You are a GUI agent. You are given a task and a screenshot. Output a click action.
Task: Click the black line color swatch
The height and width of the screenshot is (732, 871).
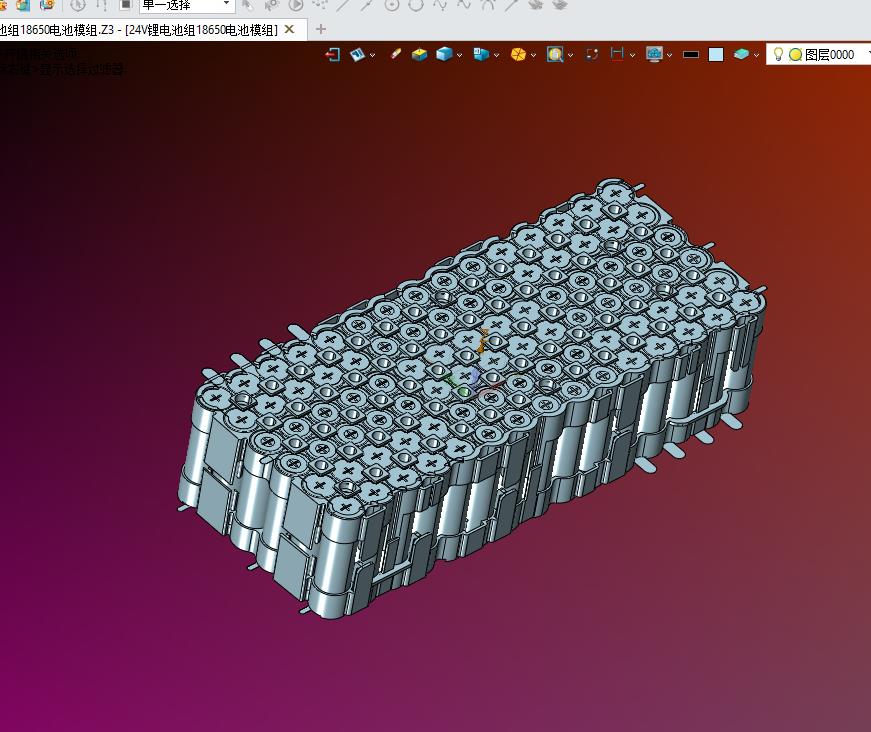(x=690, y=54)
